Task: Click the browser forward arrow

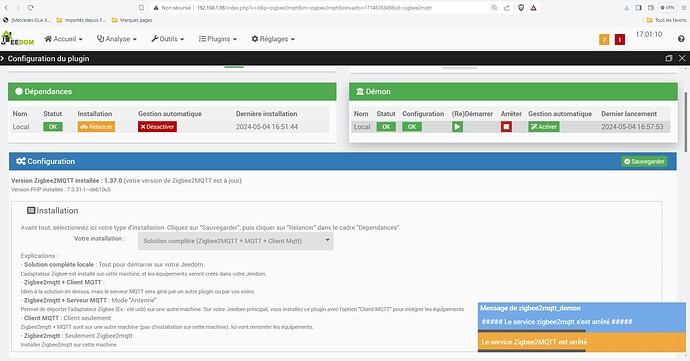Action: pos(18,7)
